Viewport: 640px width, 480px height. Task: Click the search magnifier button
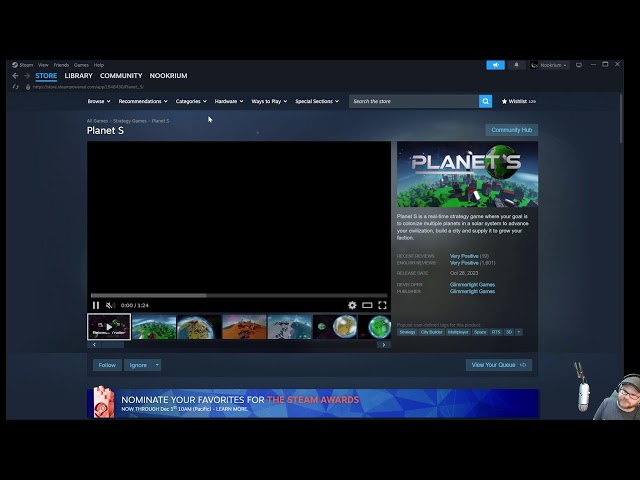pos(485,101)
